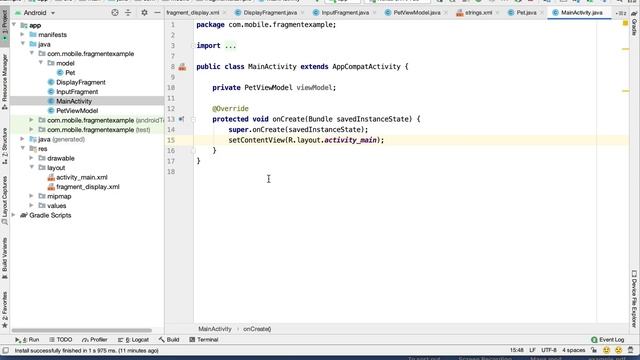The width and height of the screenshot is (640, 360).
Task: Open the Profiler tool window
Action: point(95,340)
